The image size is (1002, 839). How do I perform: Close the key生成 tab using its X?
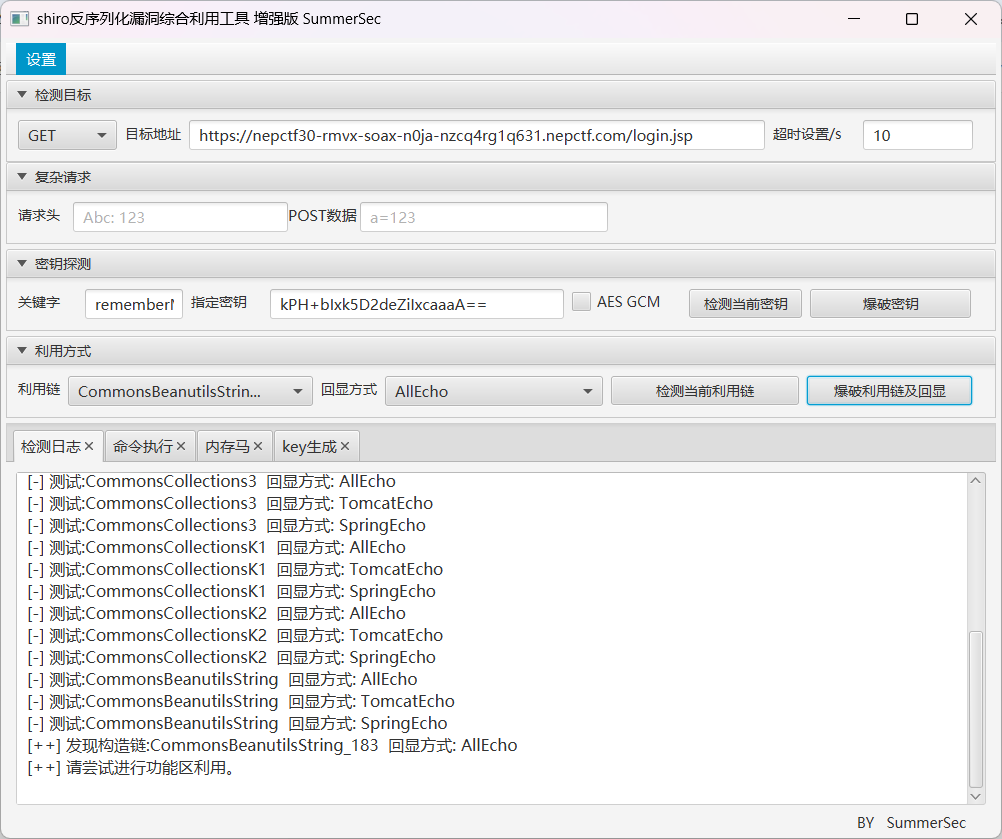point(345,447)
